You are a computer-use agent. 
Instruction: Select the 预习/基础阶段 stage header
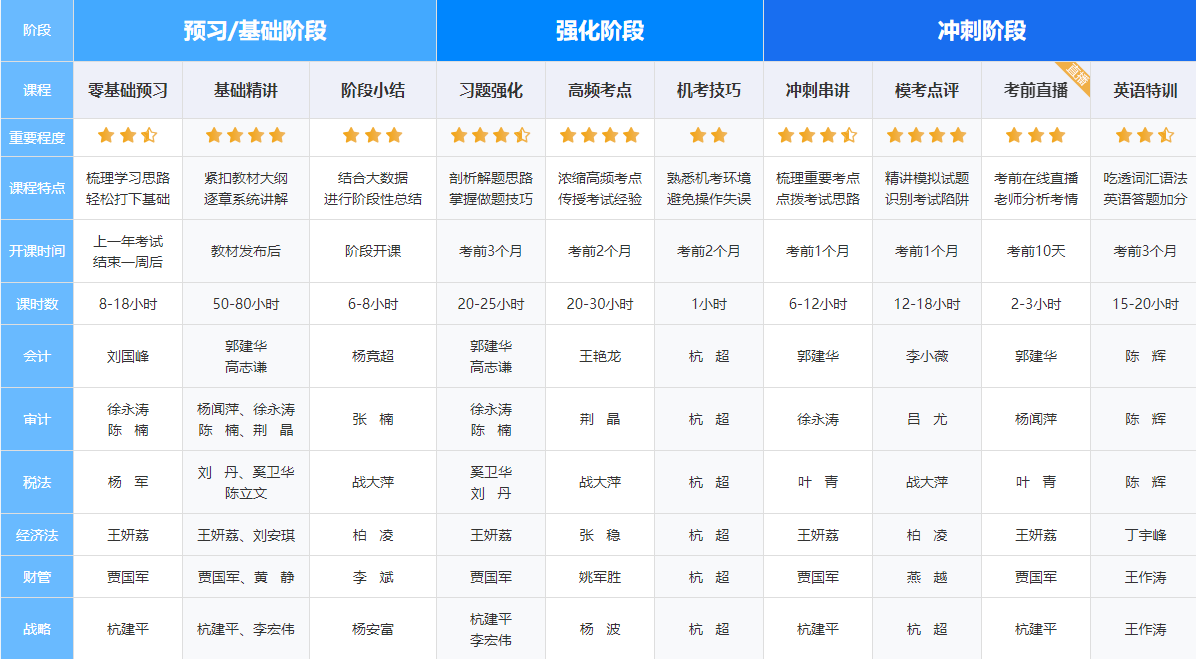pyautogui.click(x=254, y=31)
